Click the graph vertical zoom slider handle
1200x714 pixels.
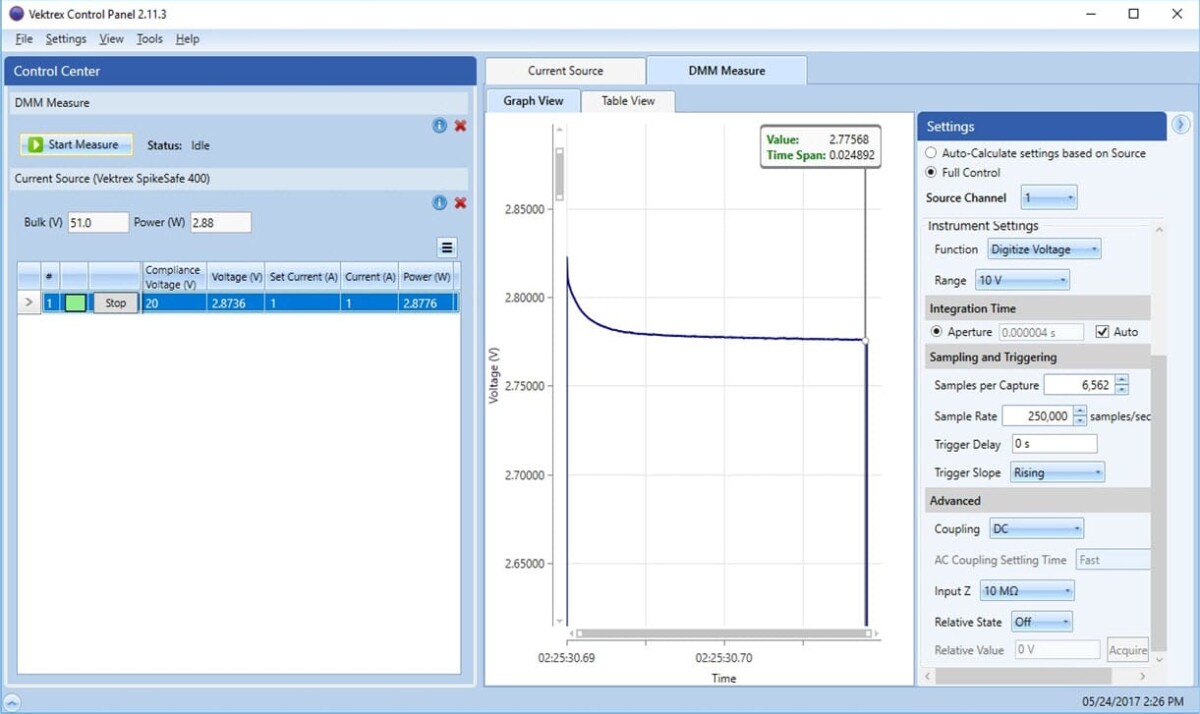(x=560, y=175)
